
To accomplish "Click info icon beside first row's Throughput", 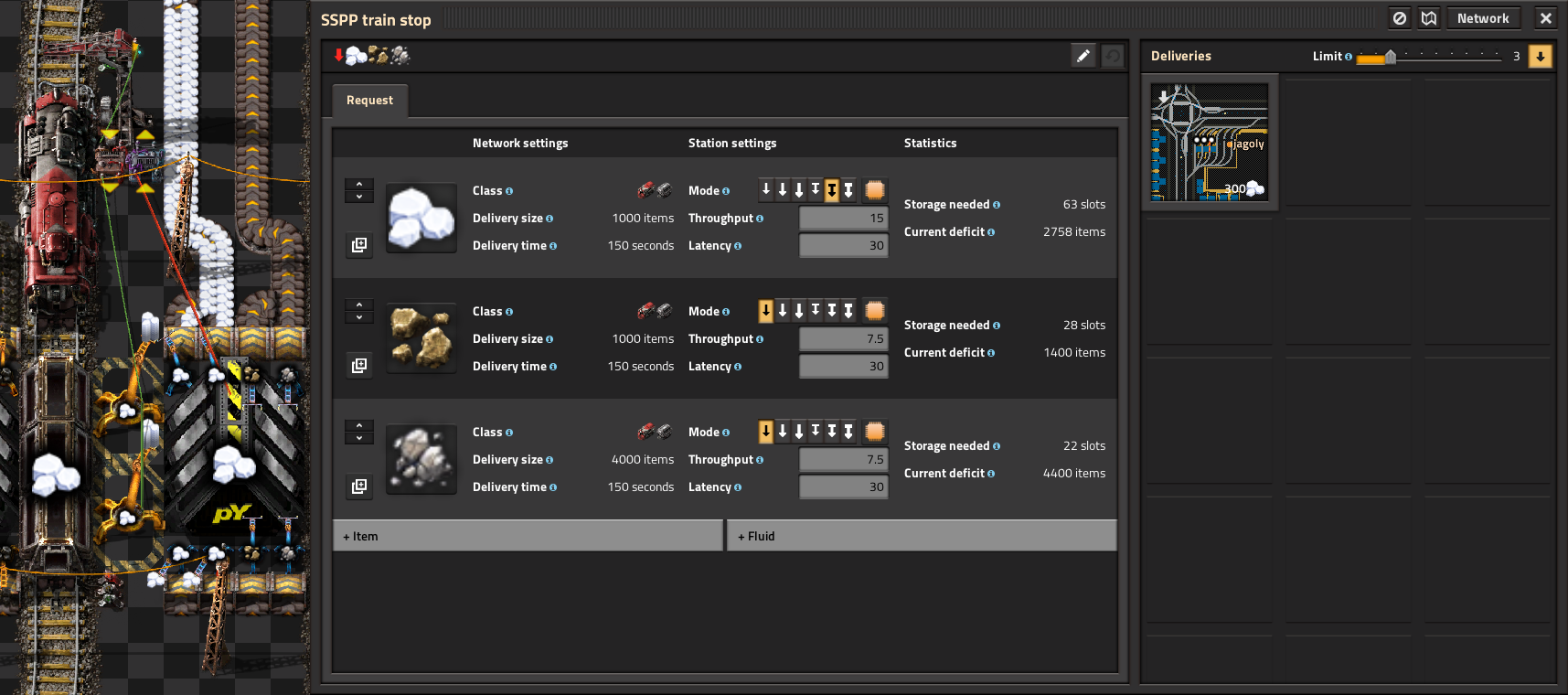I will tap(760, 219).
